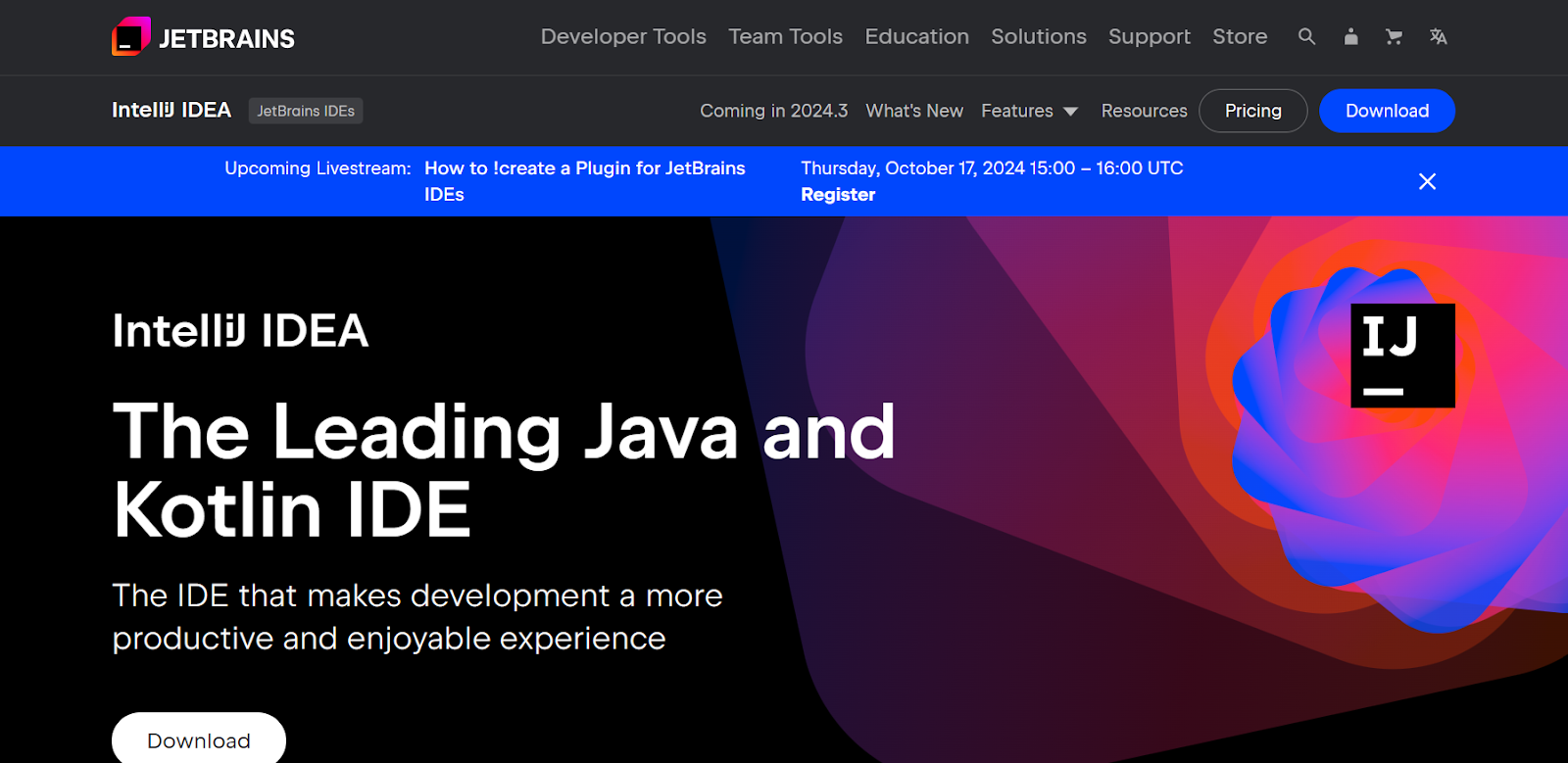Open Coming in 2024.3 page
Viewport: 1568px width, 763px height.
(773, 111)
